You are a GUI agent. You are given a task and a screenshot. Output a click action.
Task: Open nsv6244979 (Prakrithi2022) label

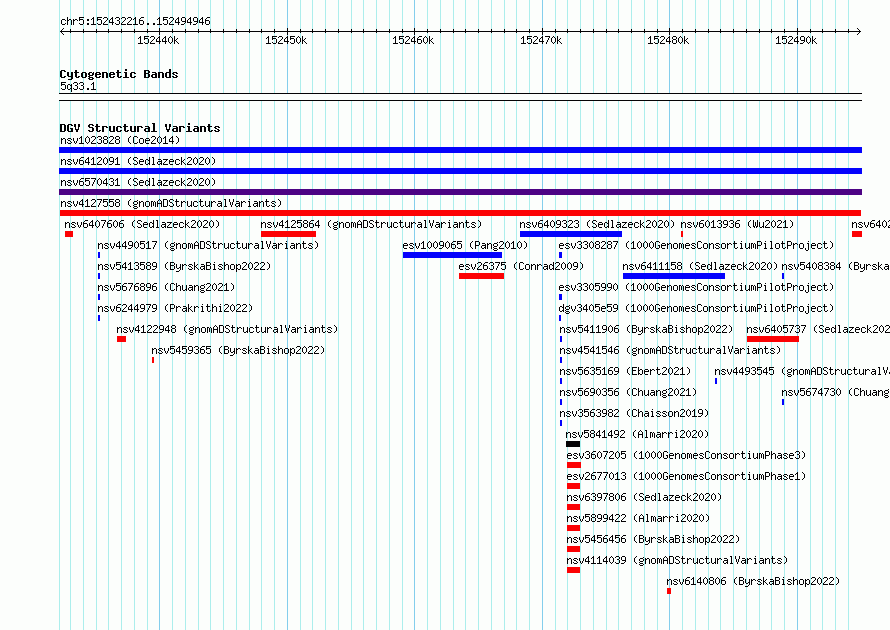(175, 308)
